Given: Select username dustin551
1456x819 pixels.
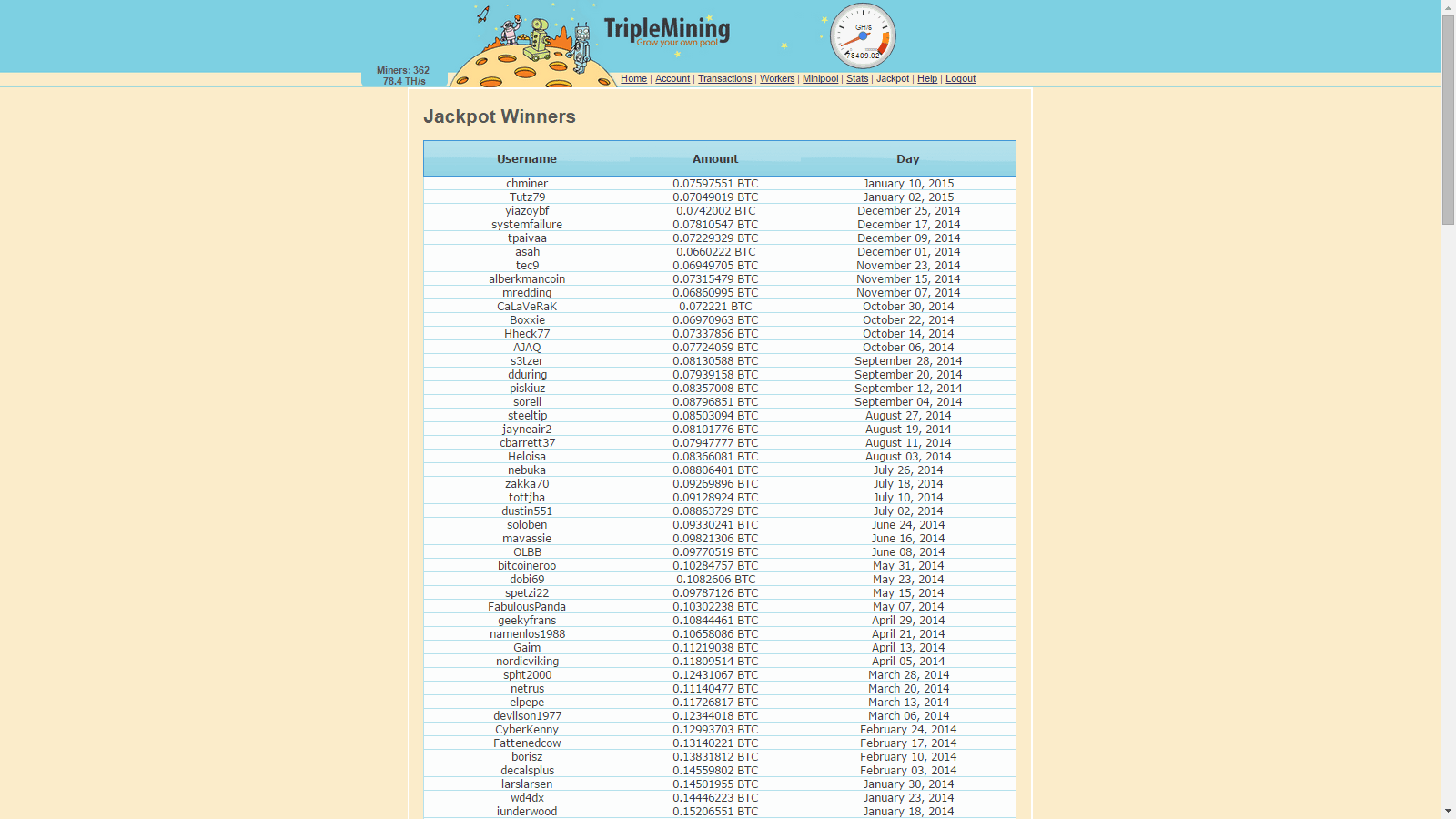Looking at the screenshot, I should pyautogui.click(x=527, y=511).
